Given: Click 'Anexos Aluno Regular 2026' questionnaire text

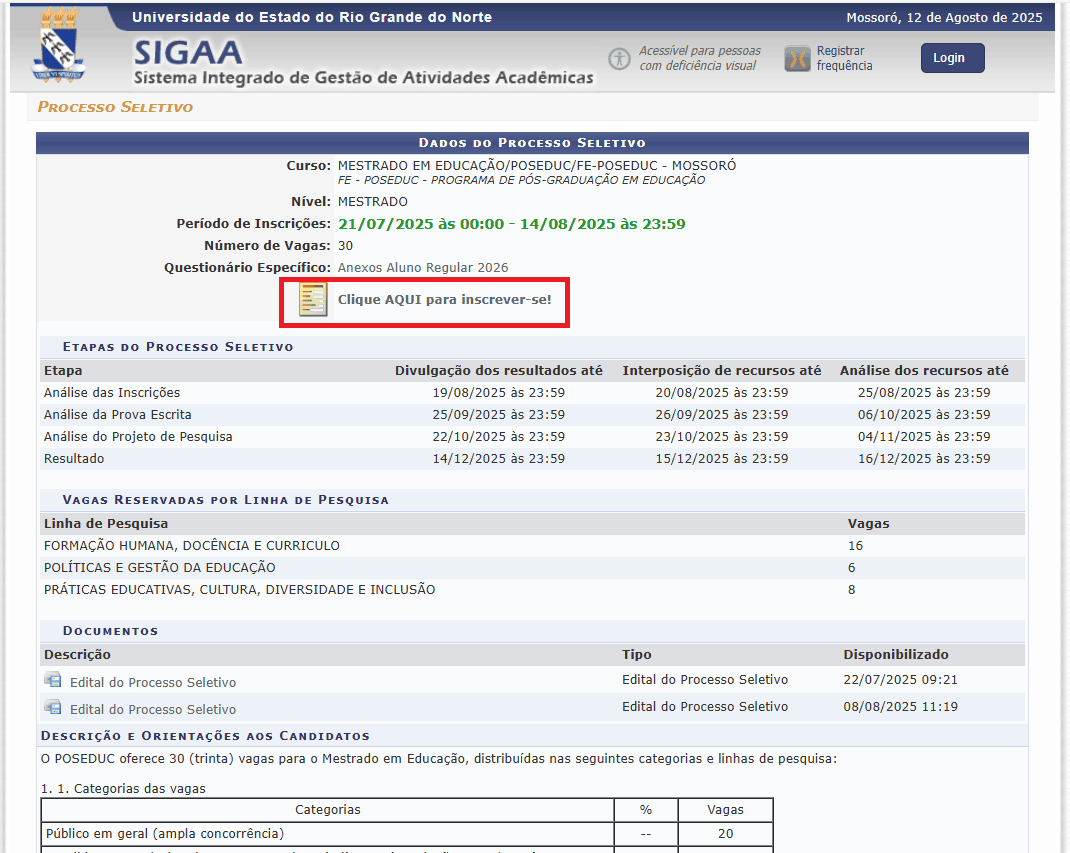Looking at the screenshot, I should point(423,268).
